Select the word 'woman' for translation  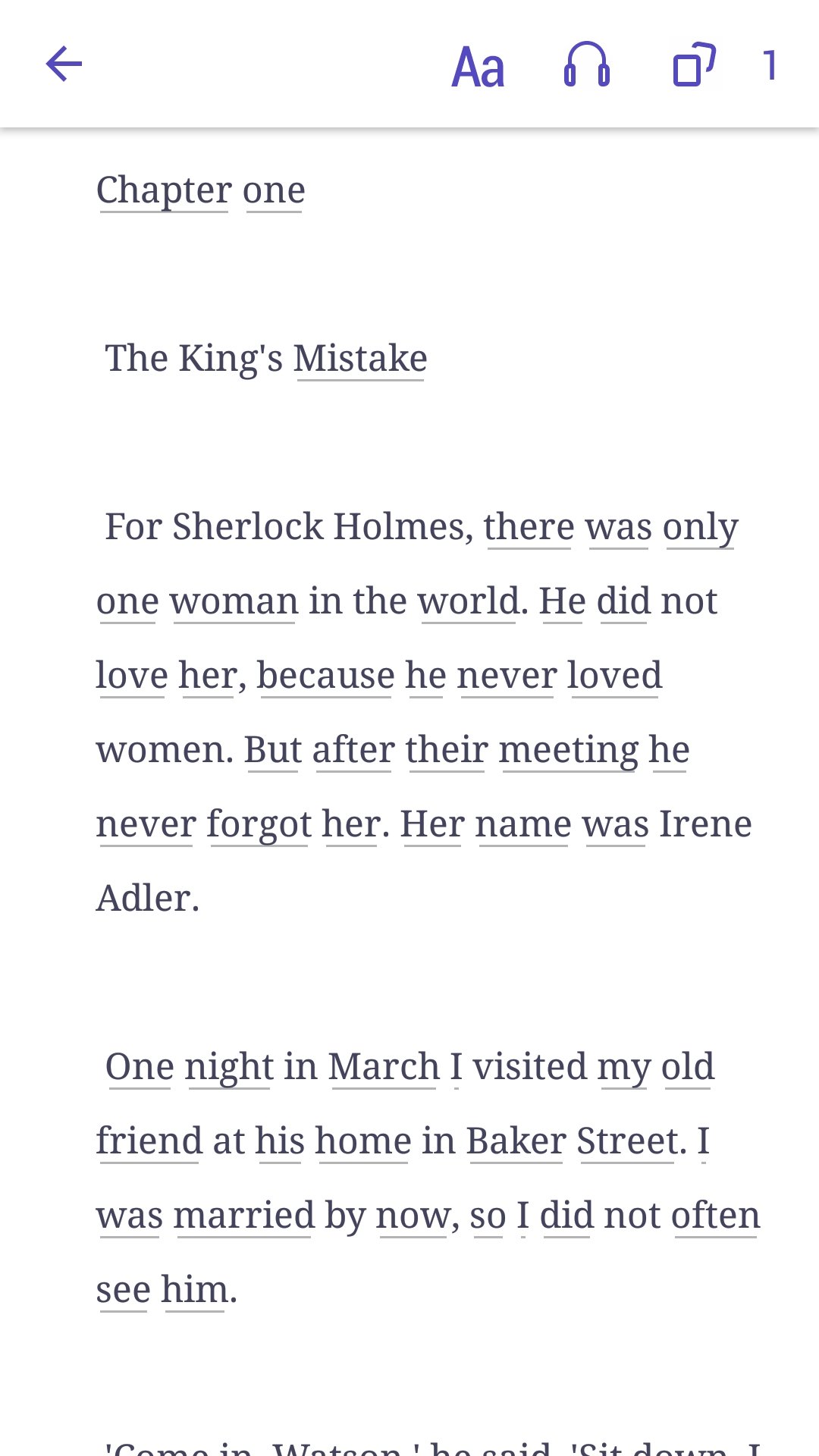[234, 601]
